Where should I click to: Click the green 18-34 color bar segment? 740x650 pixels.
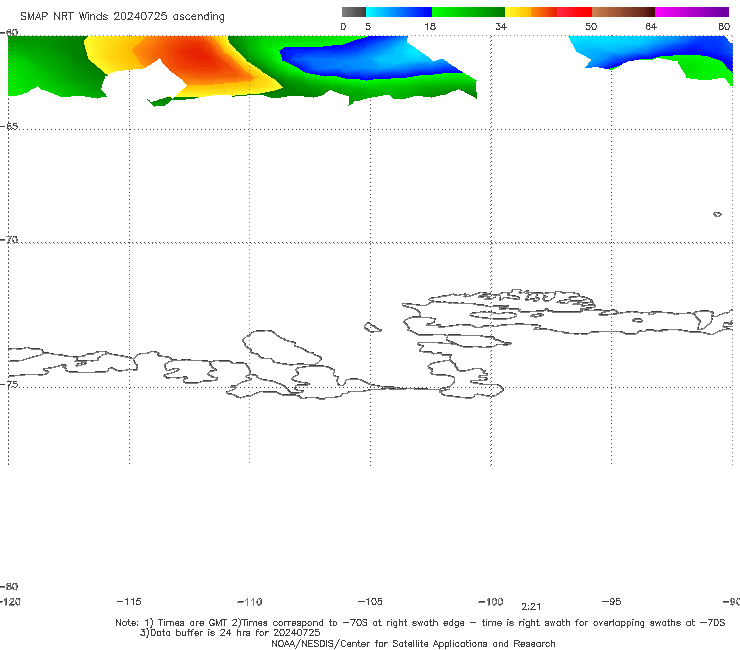tap(468, 12)
